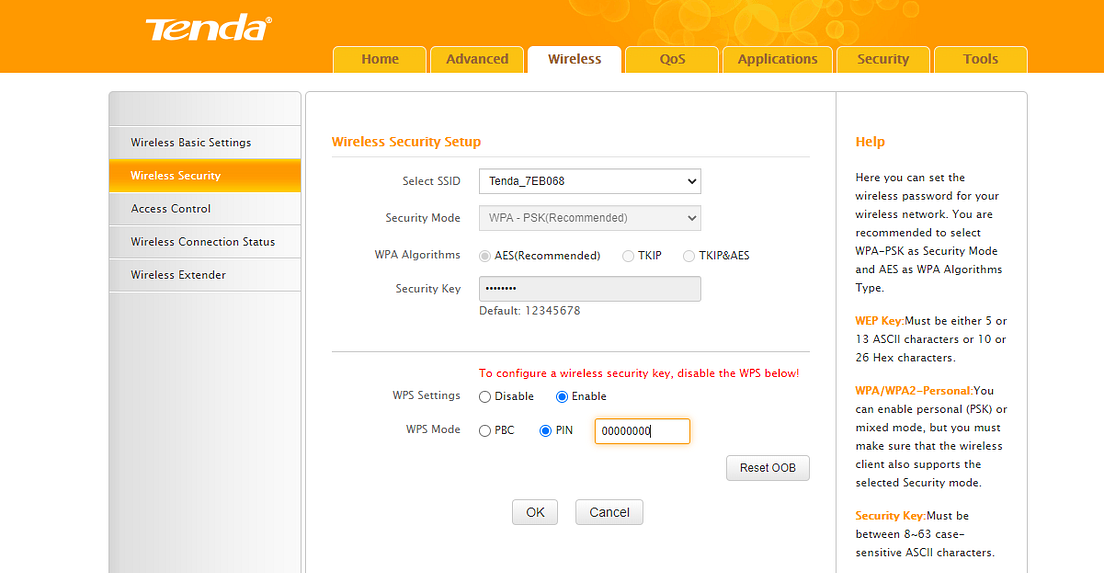Image resolution: width=1104 pixels, height=573 pixels.
Task: Switch to the Tools tab
Action: click(x=980, y=59)
